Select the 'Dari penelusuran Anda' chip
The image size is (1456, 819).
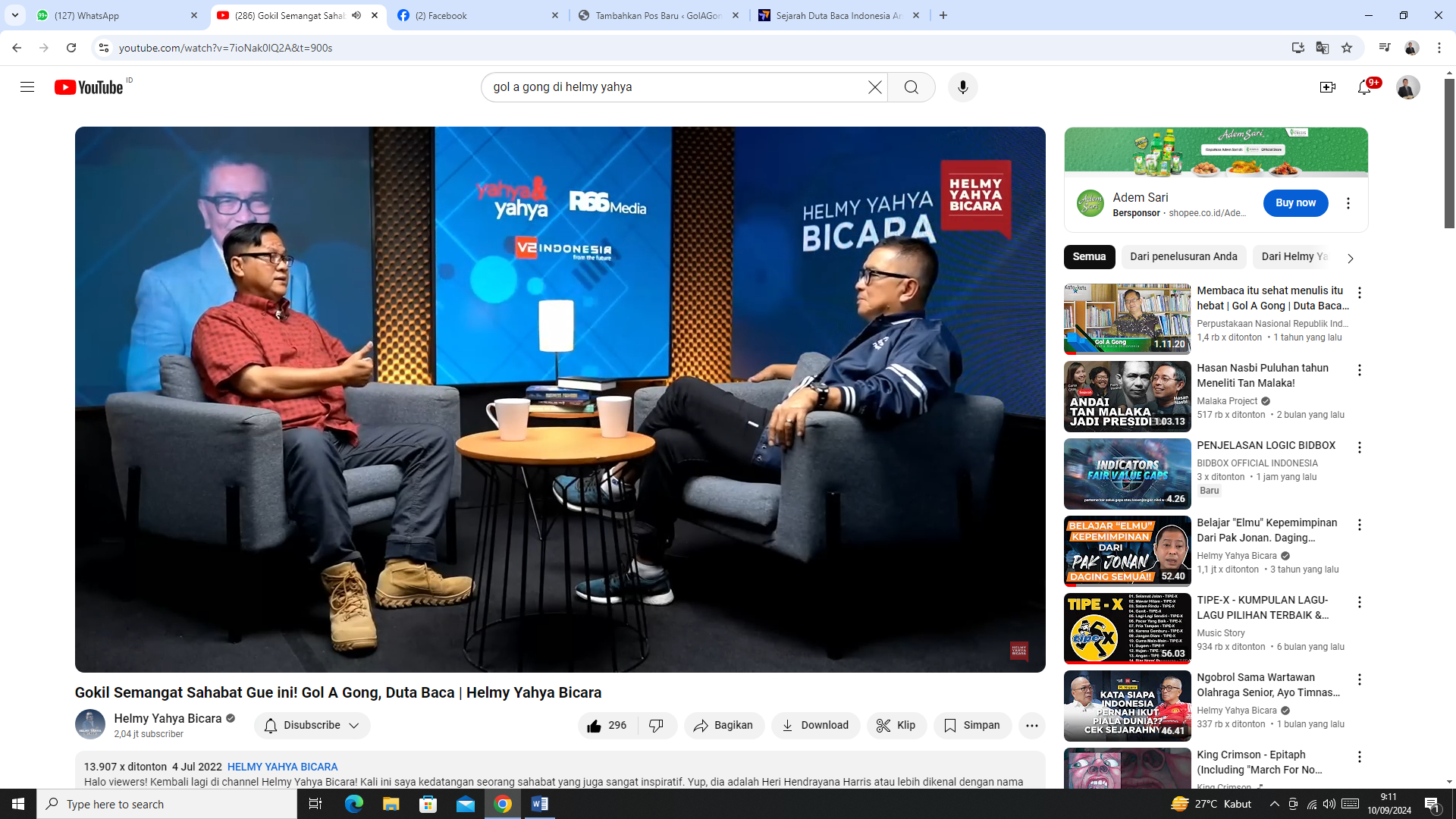1183,256
